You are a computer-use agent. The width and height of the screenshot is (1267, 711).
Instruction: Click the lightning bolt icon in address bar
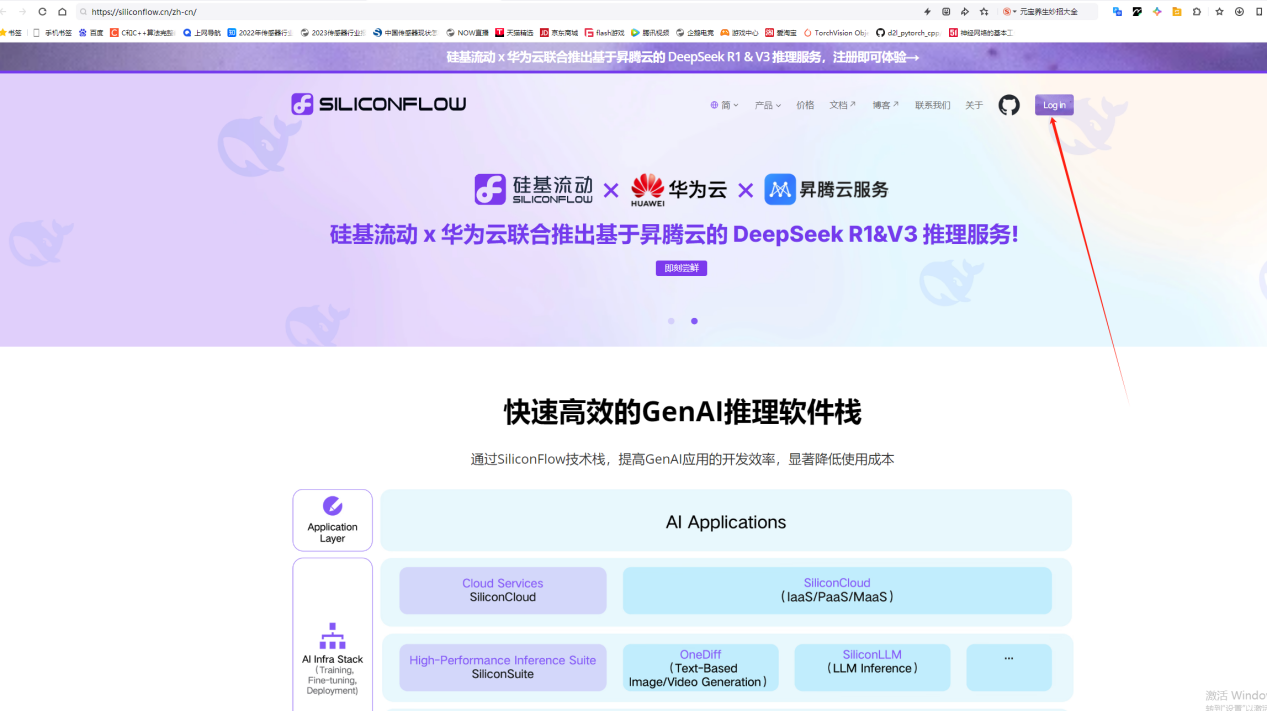pos(927,11)
